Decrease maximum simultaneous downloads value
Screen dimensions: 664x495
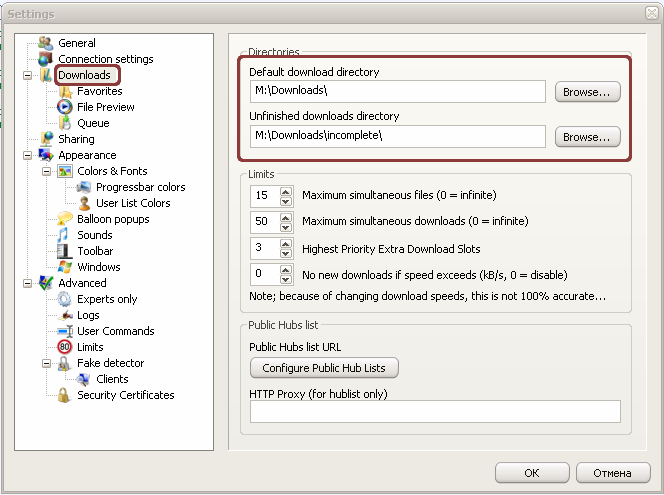tap(286, 226)
